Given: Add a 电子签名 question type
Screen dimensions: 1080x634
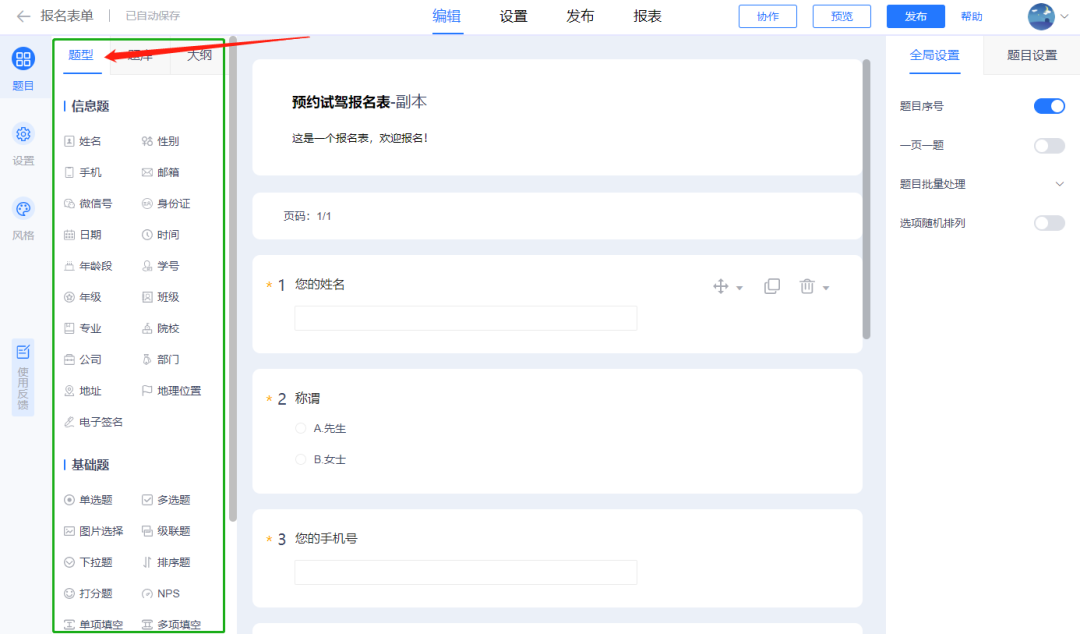Looking at the screenshot, I should pyautogui.click(x=94, y=422).
